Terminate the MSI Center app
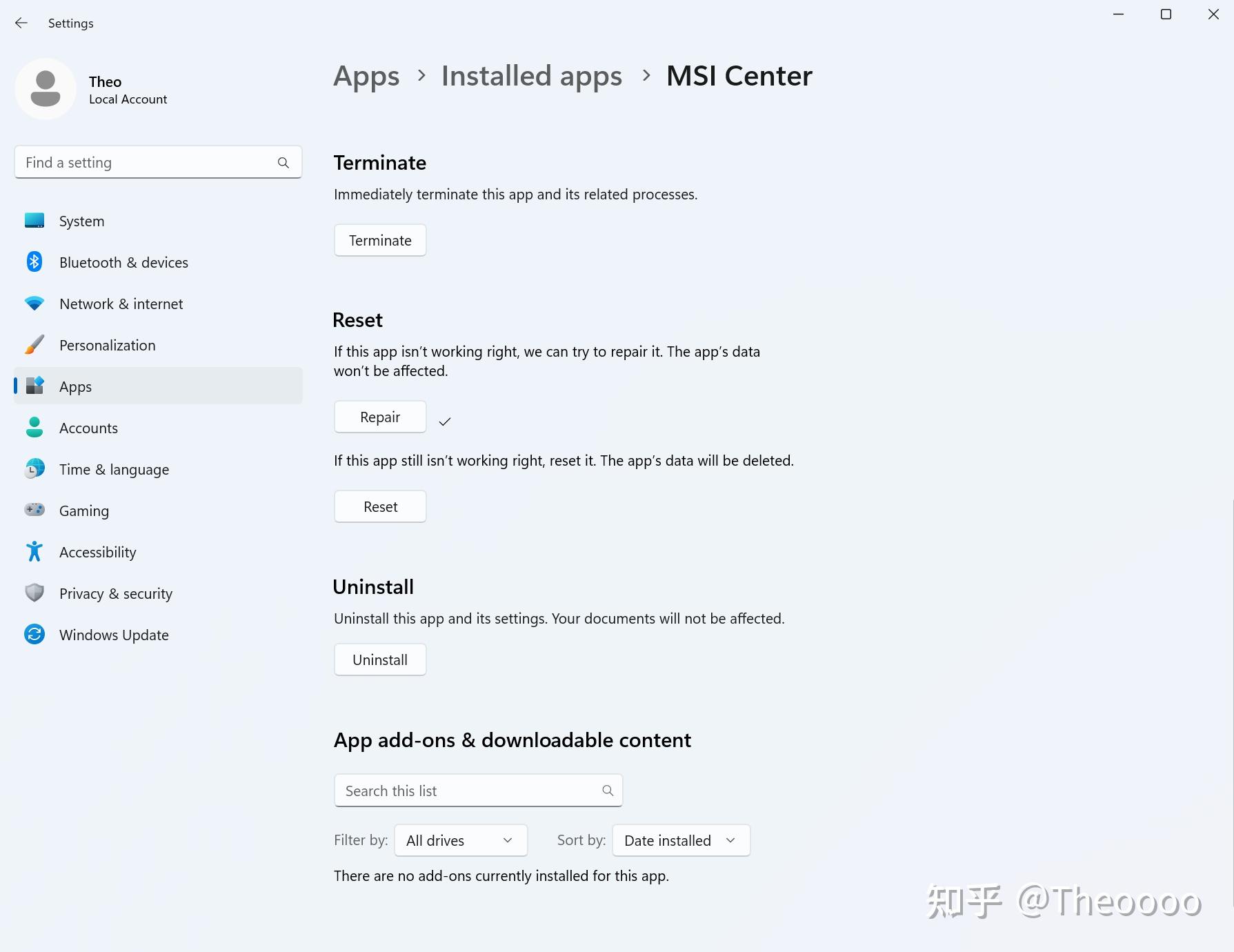The width and height of the screenshot is (1234, 952). [x=380, y=240]
